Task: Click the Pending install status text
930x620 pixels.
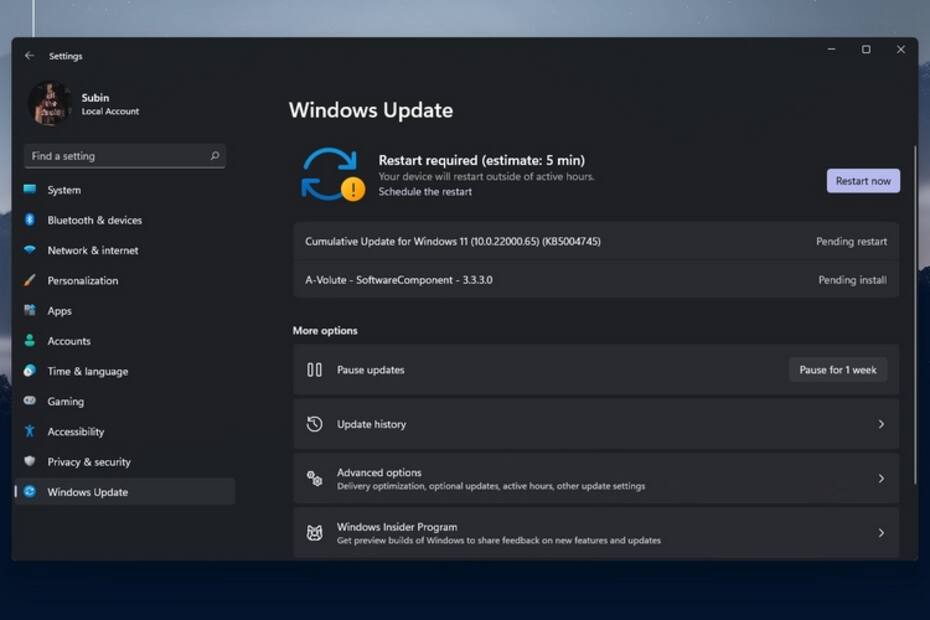Action: click(852, 280)
